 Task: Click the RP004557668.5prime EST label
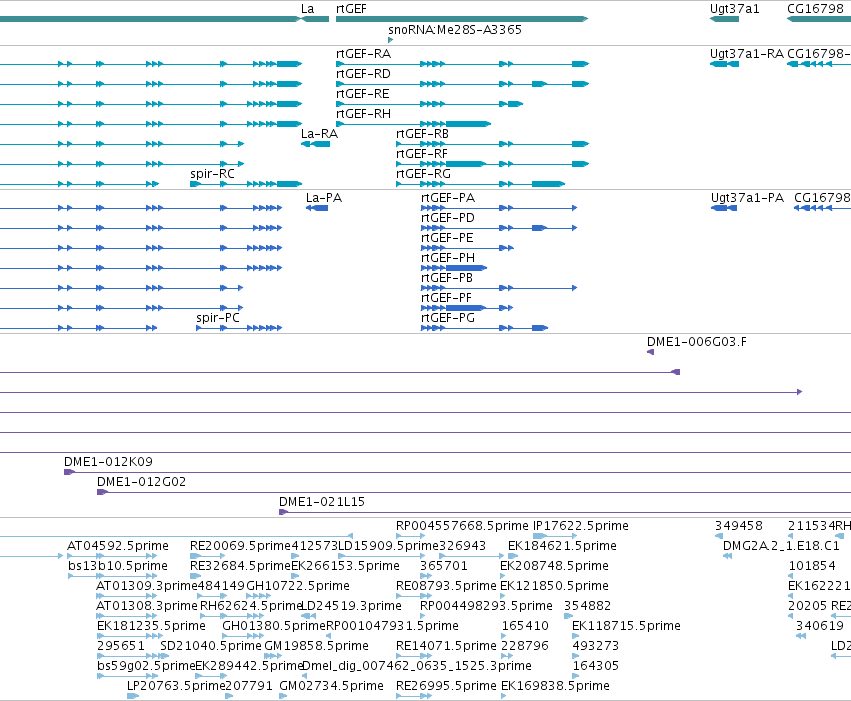462,526
